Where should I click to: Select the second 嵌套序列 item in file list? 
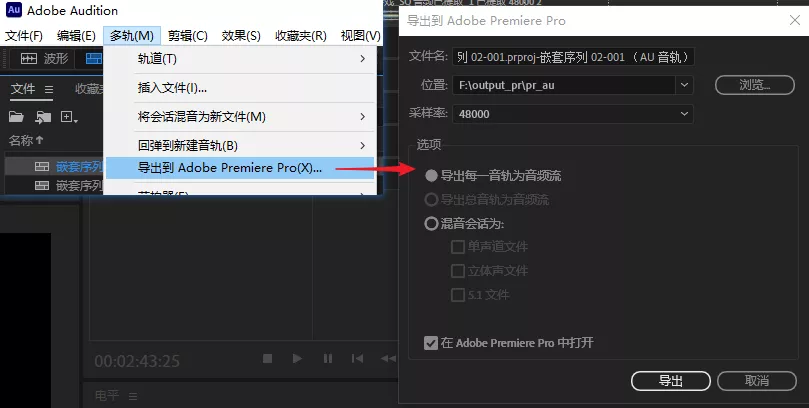tap(54, 185)
